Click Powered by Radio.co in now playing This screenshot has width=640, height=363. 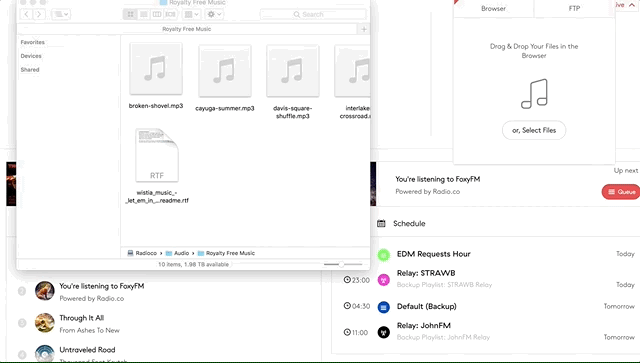coord(427,192)
